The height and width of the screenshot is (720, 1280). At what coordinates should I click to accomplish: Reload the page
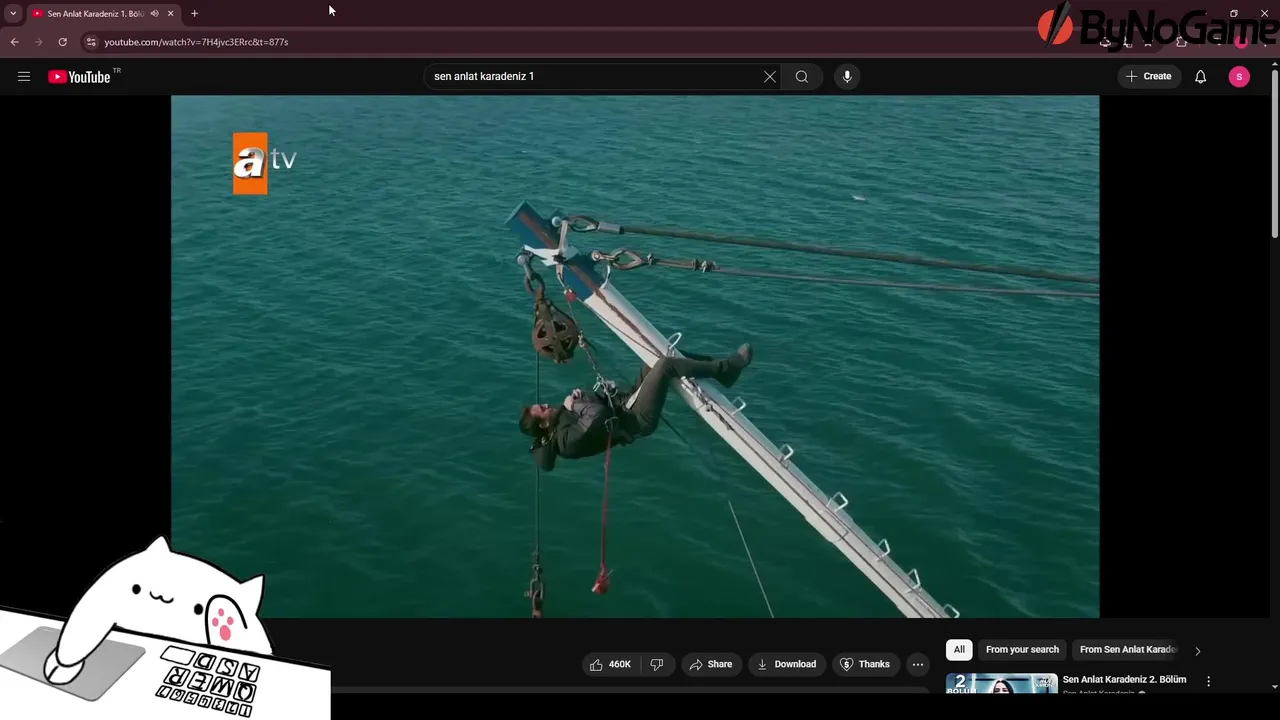point(62,42)
